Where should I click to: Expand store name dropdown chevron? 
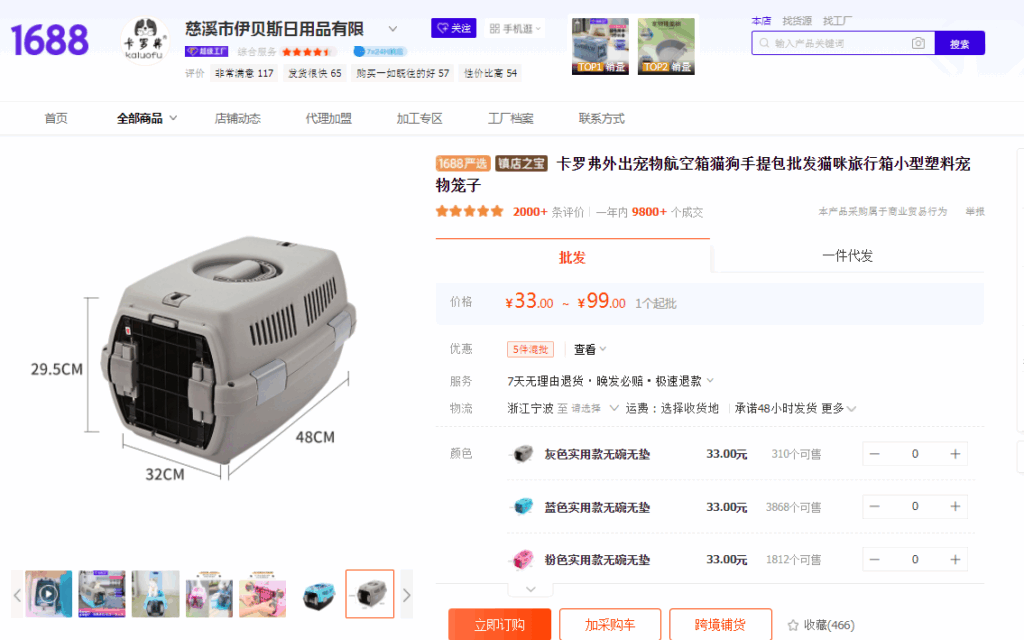(x=392, y=29)
